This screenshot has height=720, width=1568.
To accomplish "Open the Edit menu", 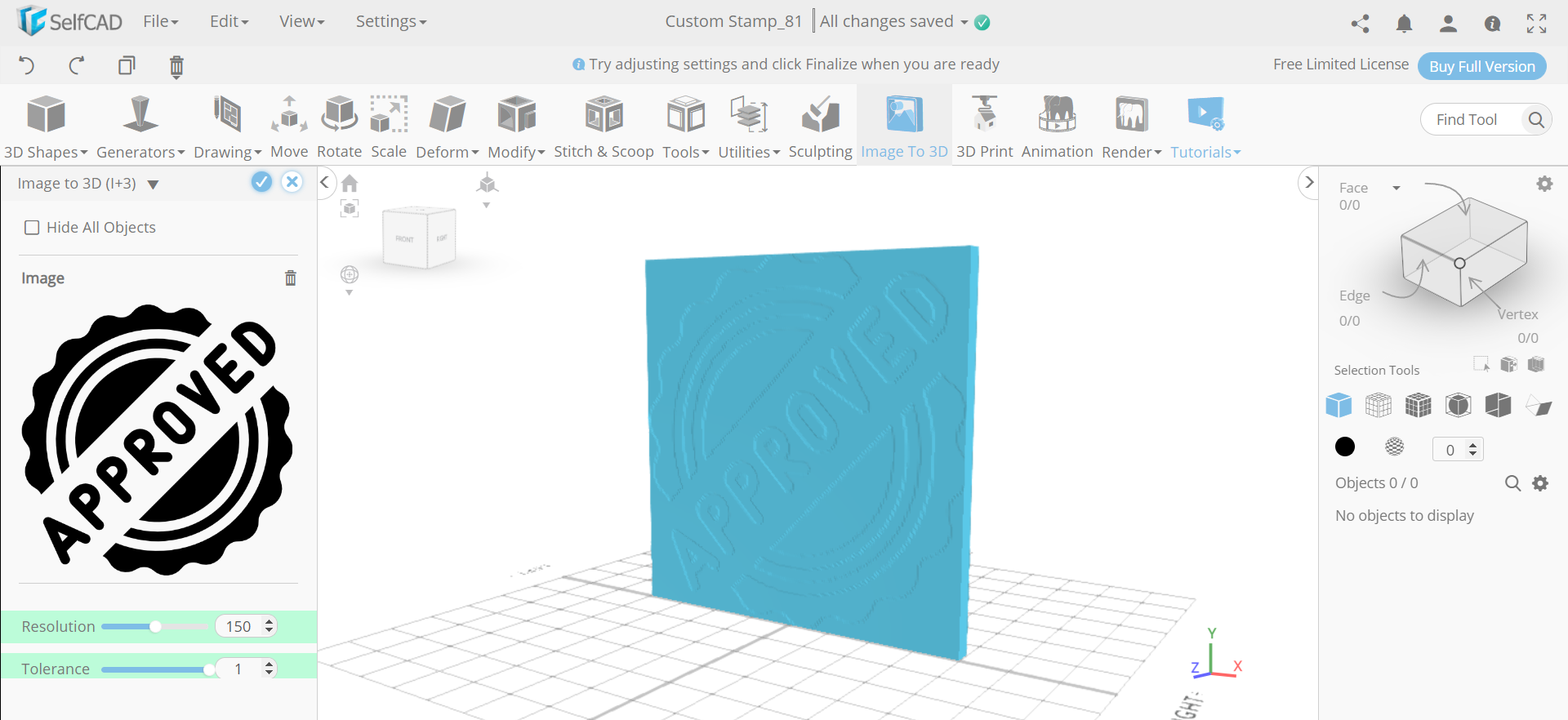I will (x=229, y=21).
